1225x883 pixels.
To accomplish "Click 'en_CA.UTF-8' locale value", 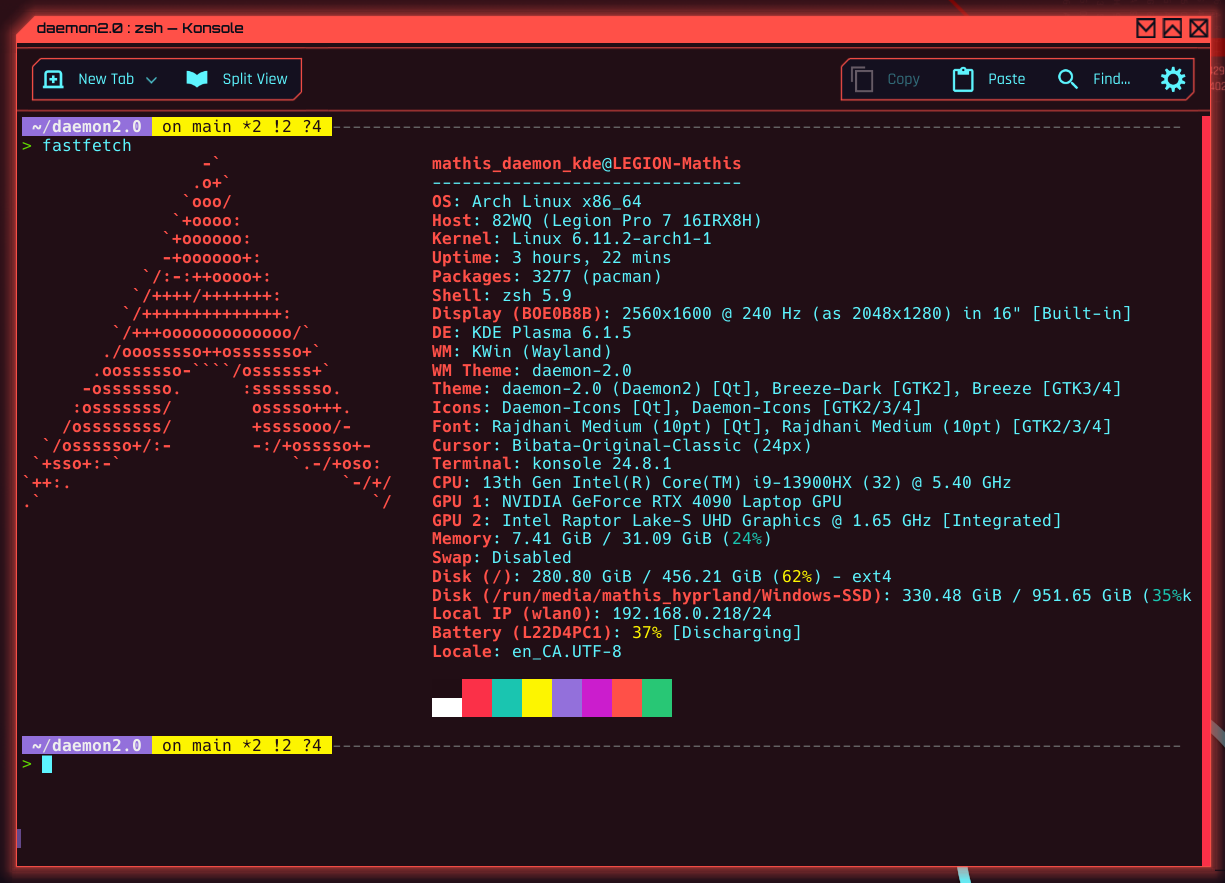I will point(567,652).
